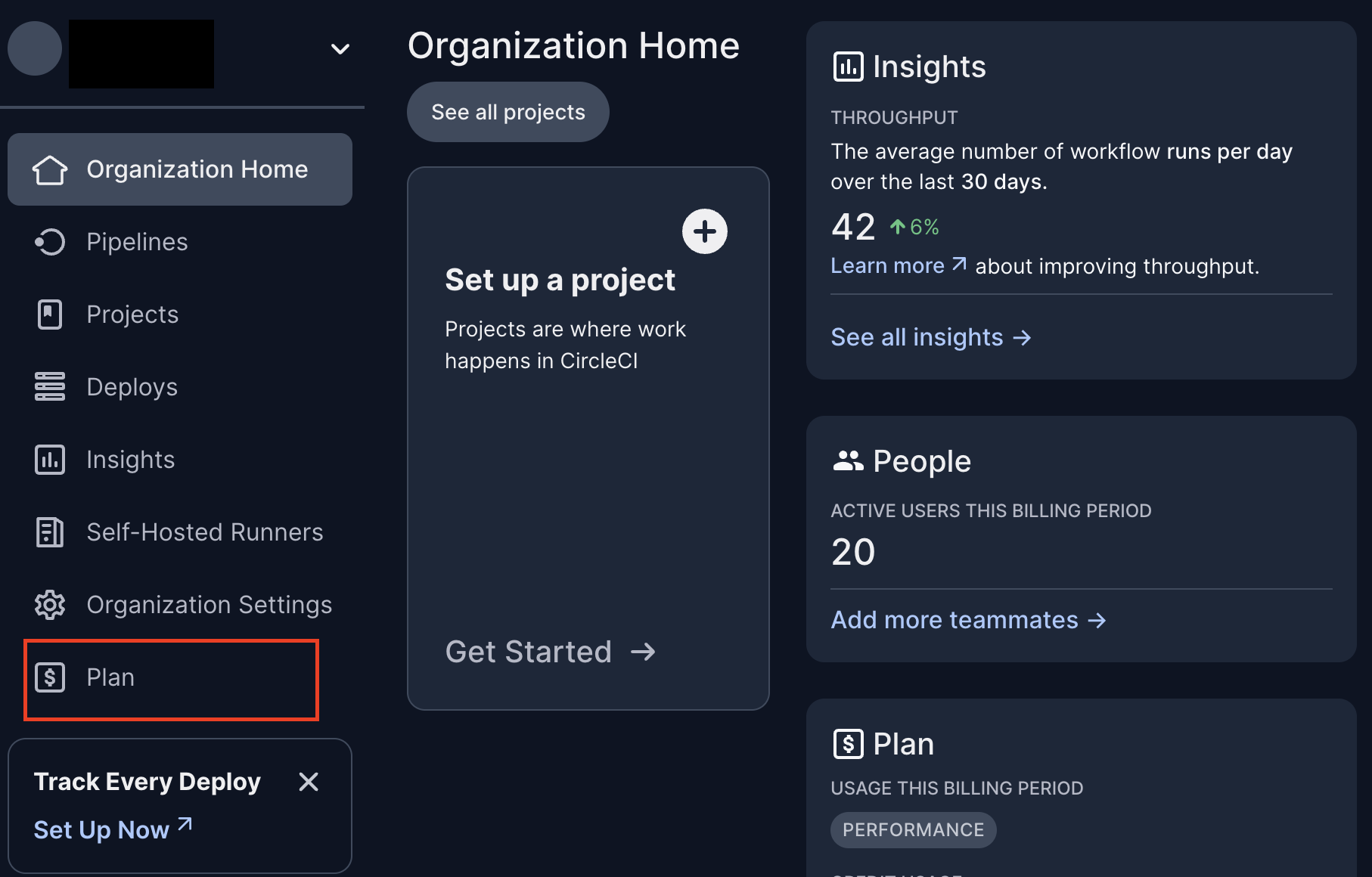Dismiss the Track Every Deploy banner
Screen dimensions: 1372x877
click(x=309, y=782)
